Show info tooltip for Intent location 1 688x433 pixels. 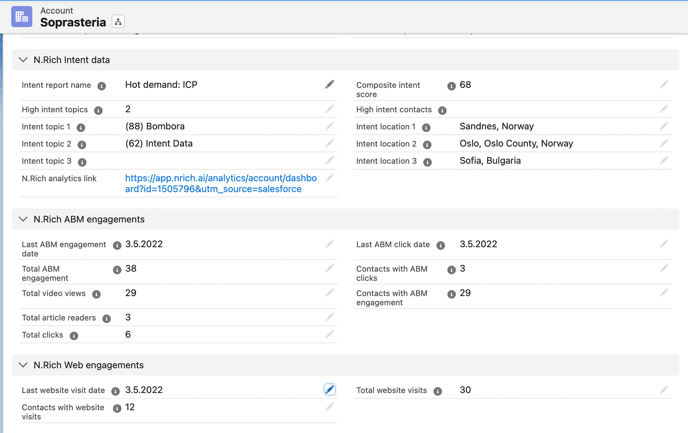pos(426,128)
